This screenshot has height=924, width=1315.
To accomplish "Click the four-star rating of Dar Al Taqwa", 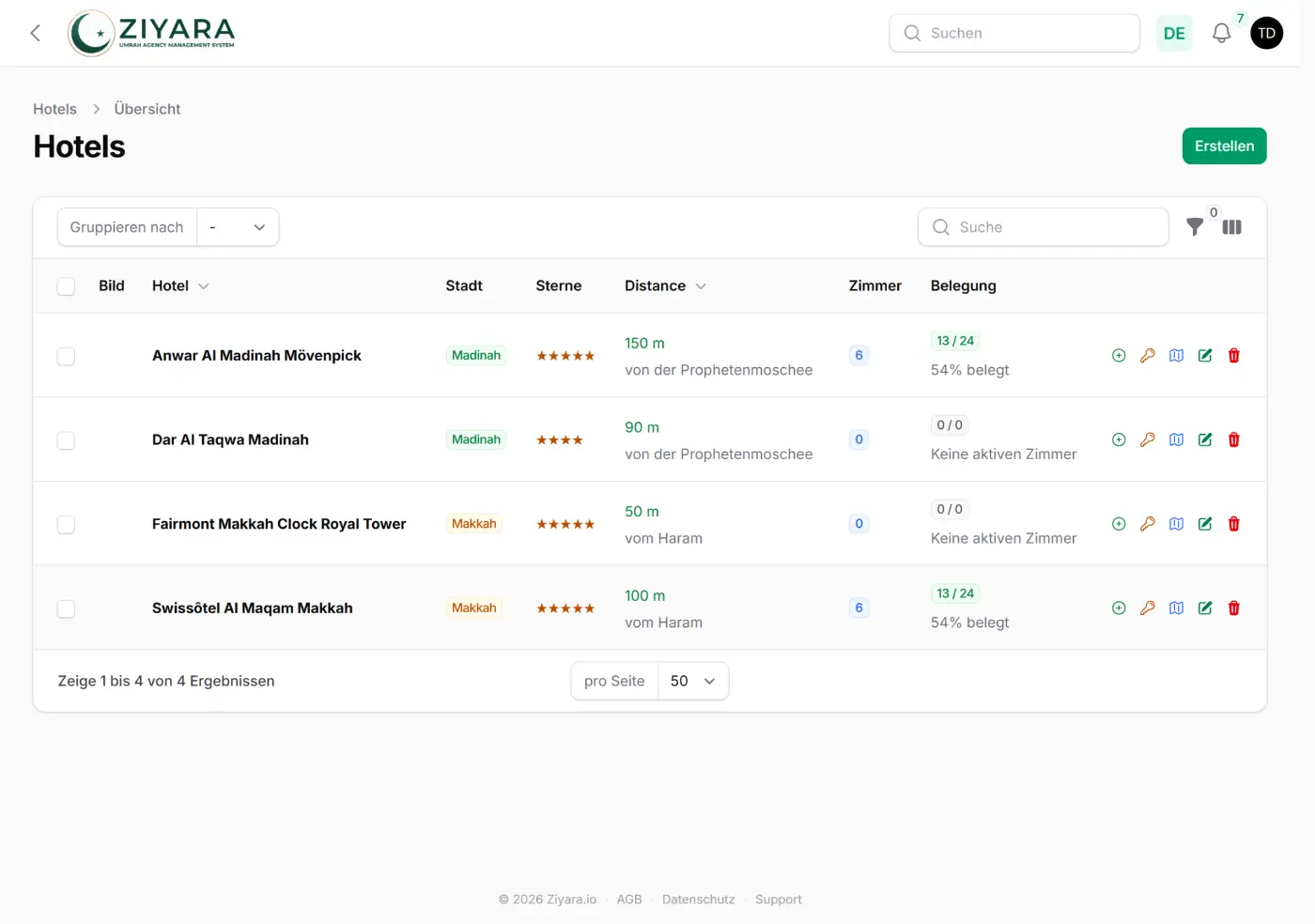I will point(560,440).
